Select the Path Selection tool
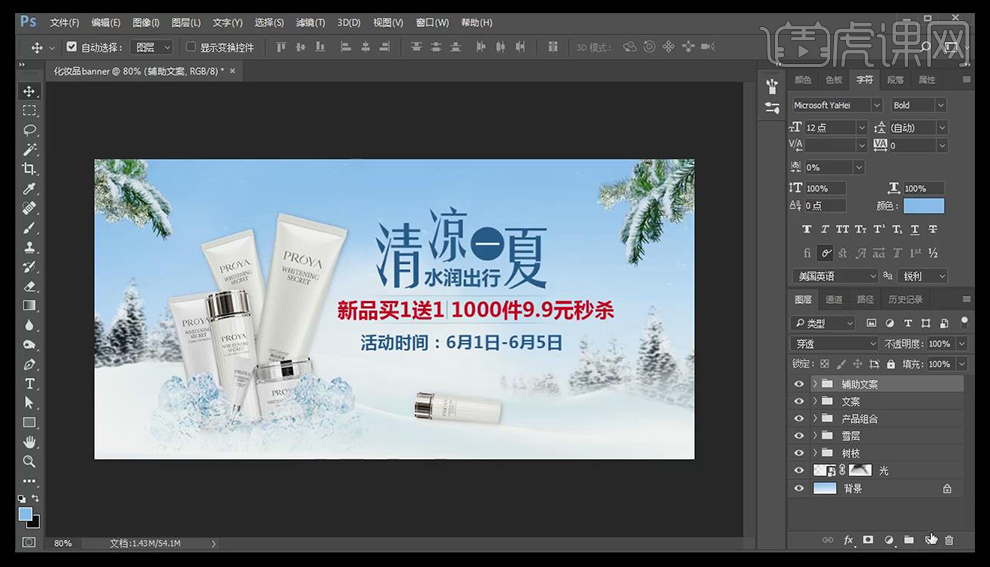This screenshot has height=567, width=990. pyautogui.click(x=29, y=403)
